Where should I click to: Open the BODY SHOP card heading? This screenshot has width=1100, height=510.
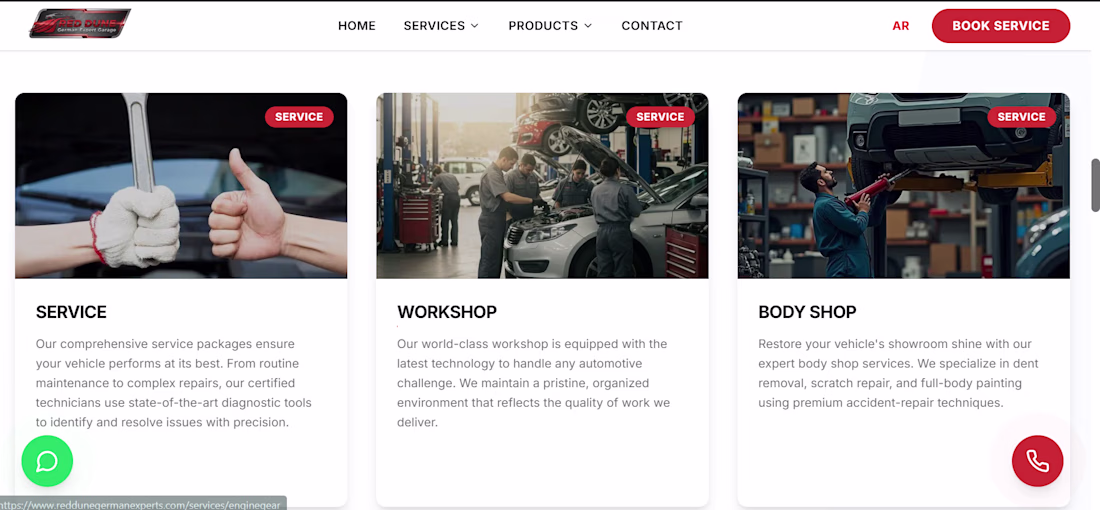807,312
